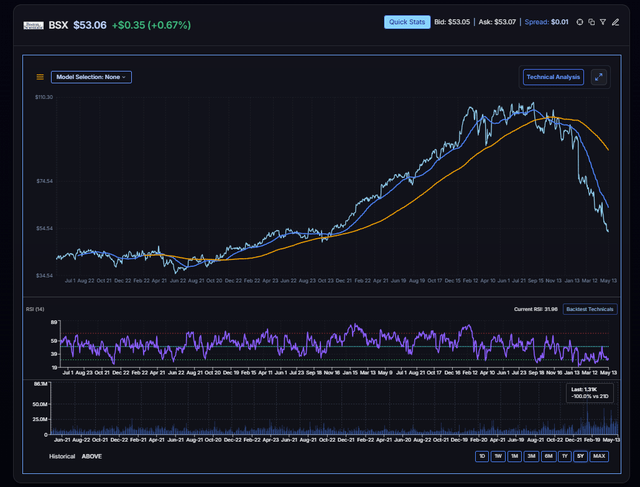Click the copy icon in header
The height and width of the screenshot is (487, 640).
(591, 22)
